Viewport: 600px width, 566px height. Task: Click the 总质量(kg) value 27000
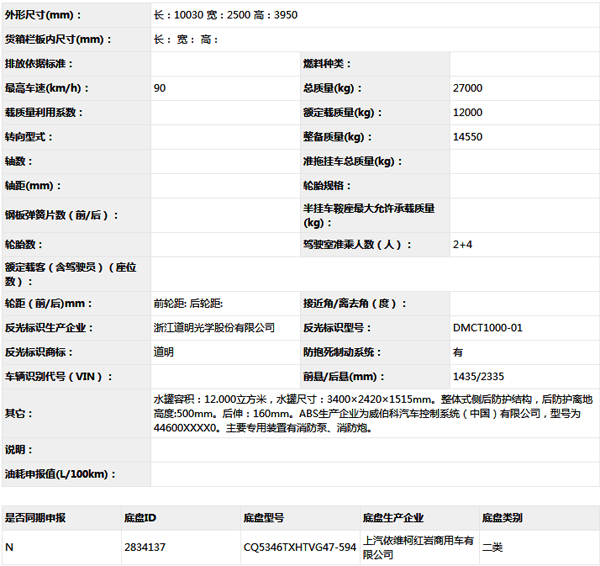click(x=467, y=88)
